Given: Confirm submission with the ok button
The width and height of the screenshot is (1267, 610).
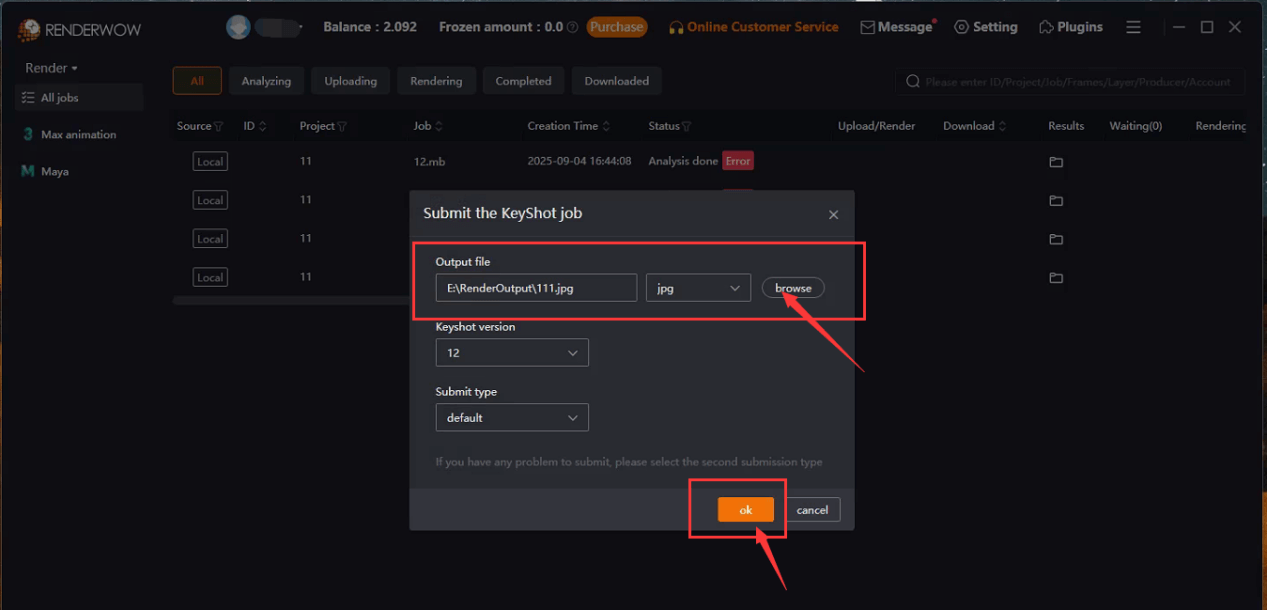Looking at the screenshot, I should pos(744,509).
